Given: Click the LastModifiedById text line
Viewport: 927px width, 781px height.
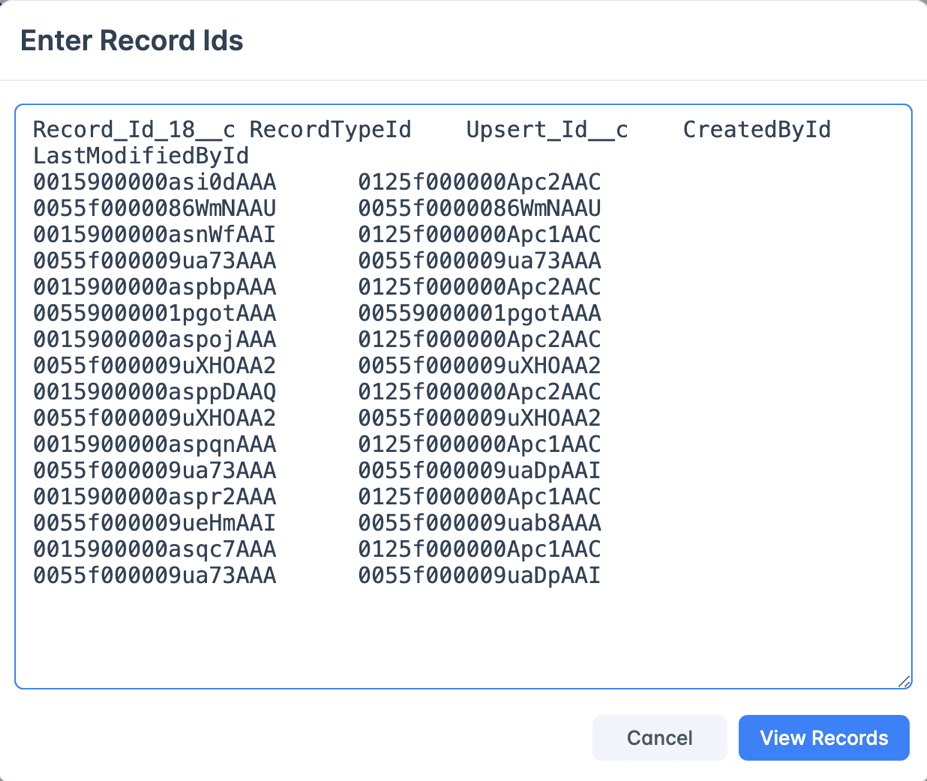Looking at the screenshot, I should (141, 156).
